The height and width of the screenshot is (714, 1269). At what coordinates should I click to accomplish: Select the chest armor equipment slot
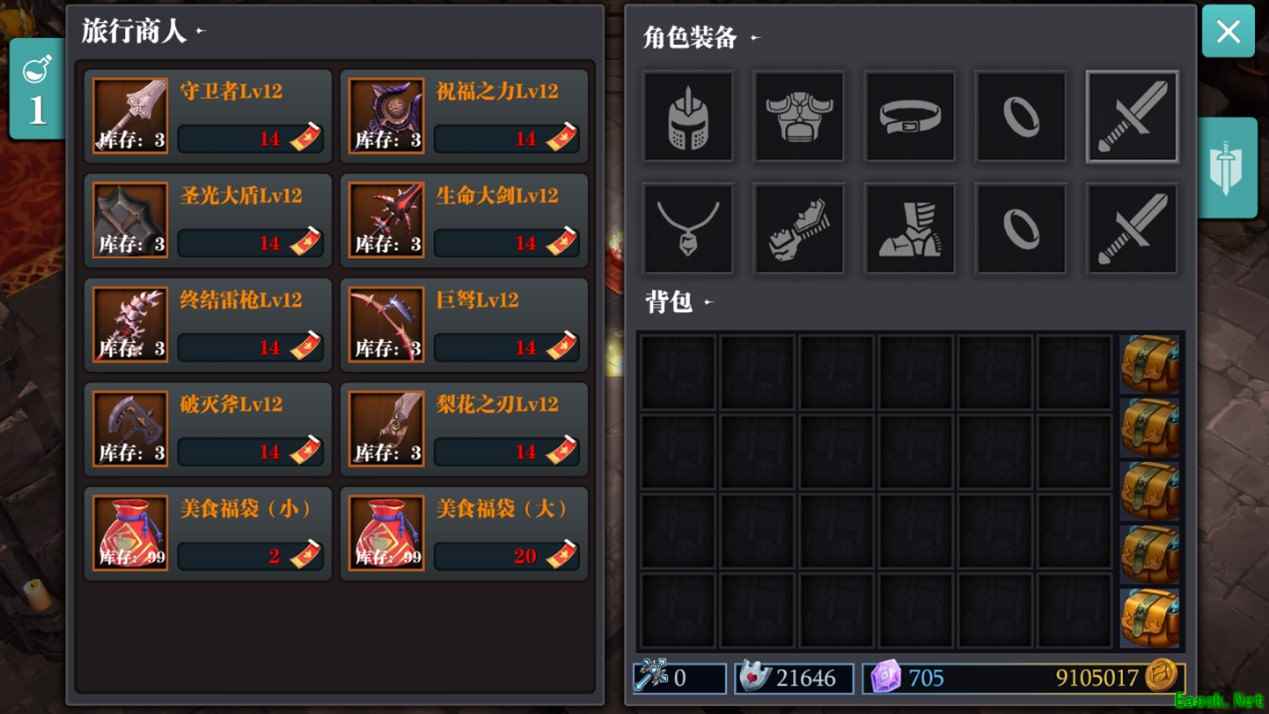[x=799, y=116]
